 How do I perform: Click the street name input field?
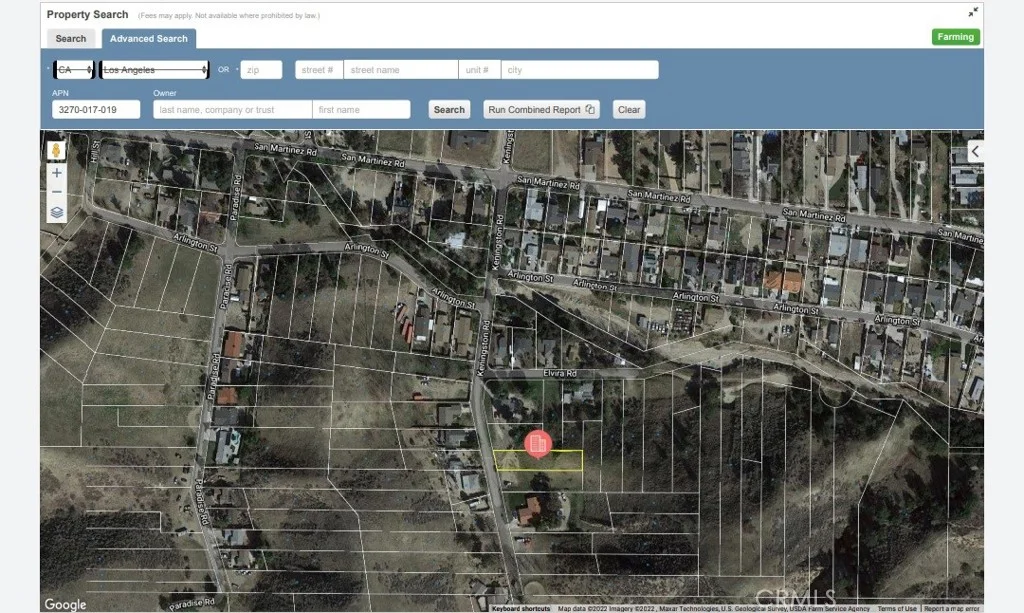[x=401, y=70]
